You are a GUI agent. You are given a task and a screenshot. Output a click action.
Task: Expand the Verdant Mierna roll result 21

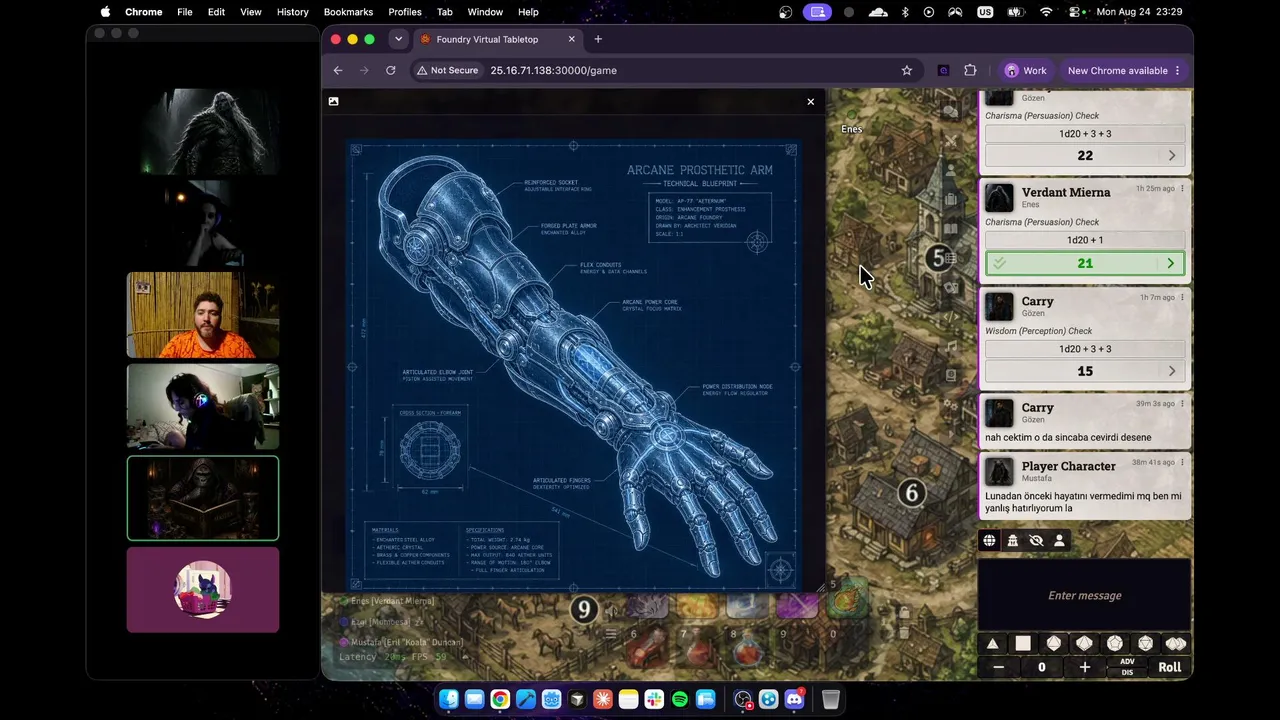tap(1171, 263)
